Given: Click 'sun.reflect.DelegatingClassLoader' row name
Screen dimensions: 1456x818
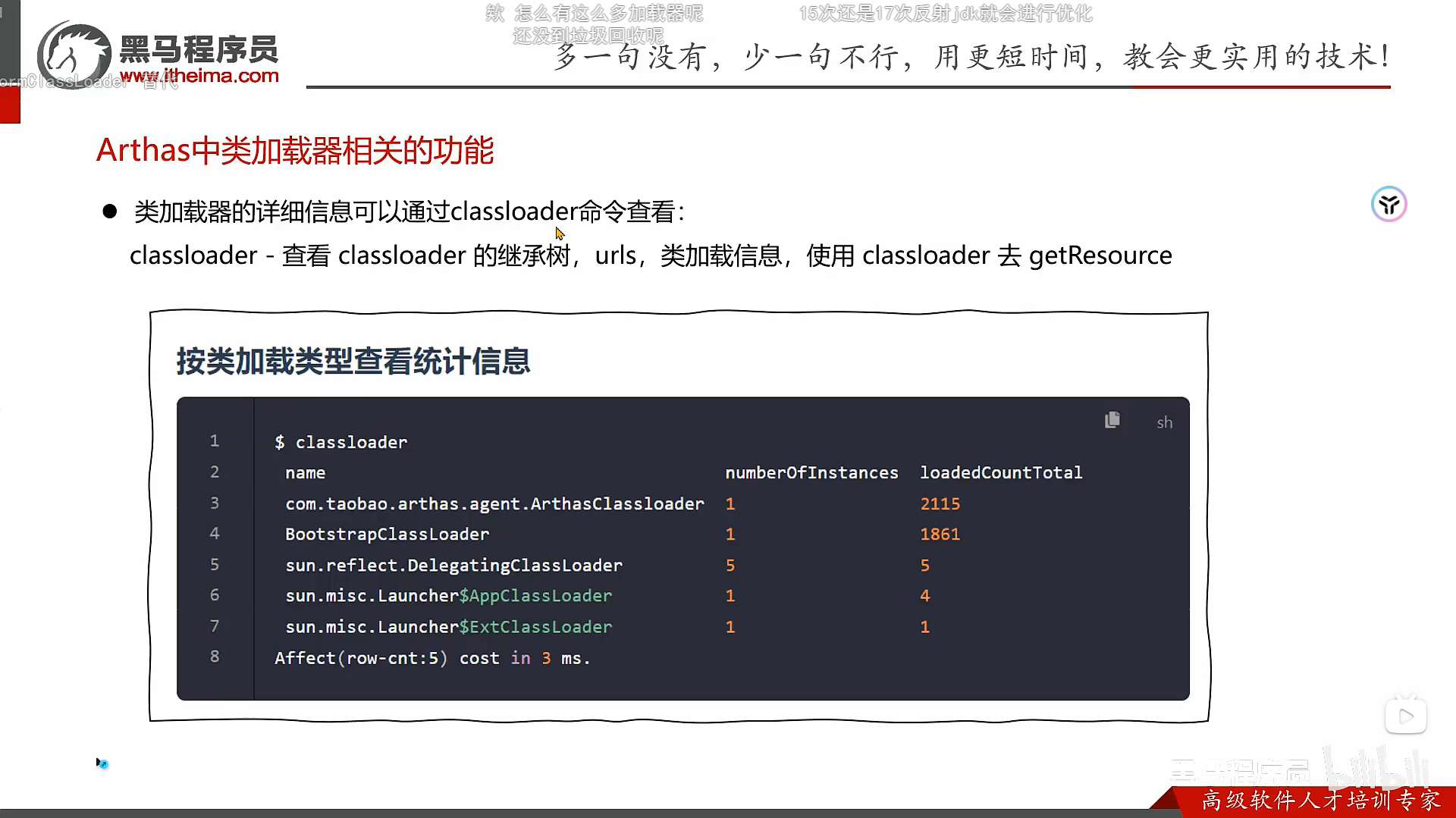Looking at the screenshot, I should (x=453, y=566).
